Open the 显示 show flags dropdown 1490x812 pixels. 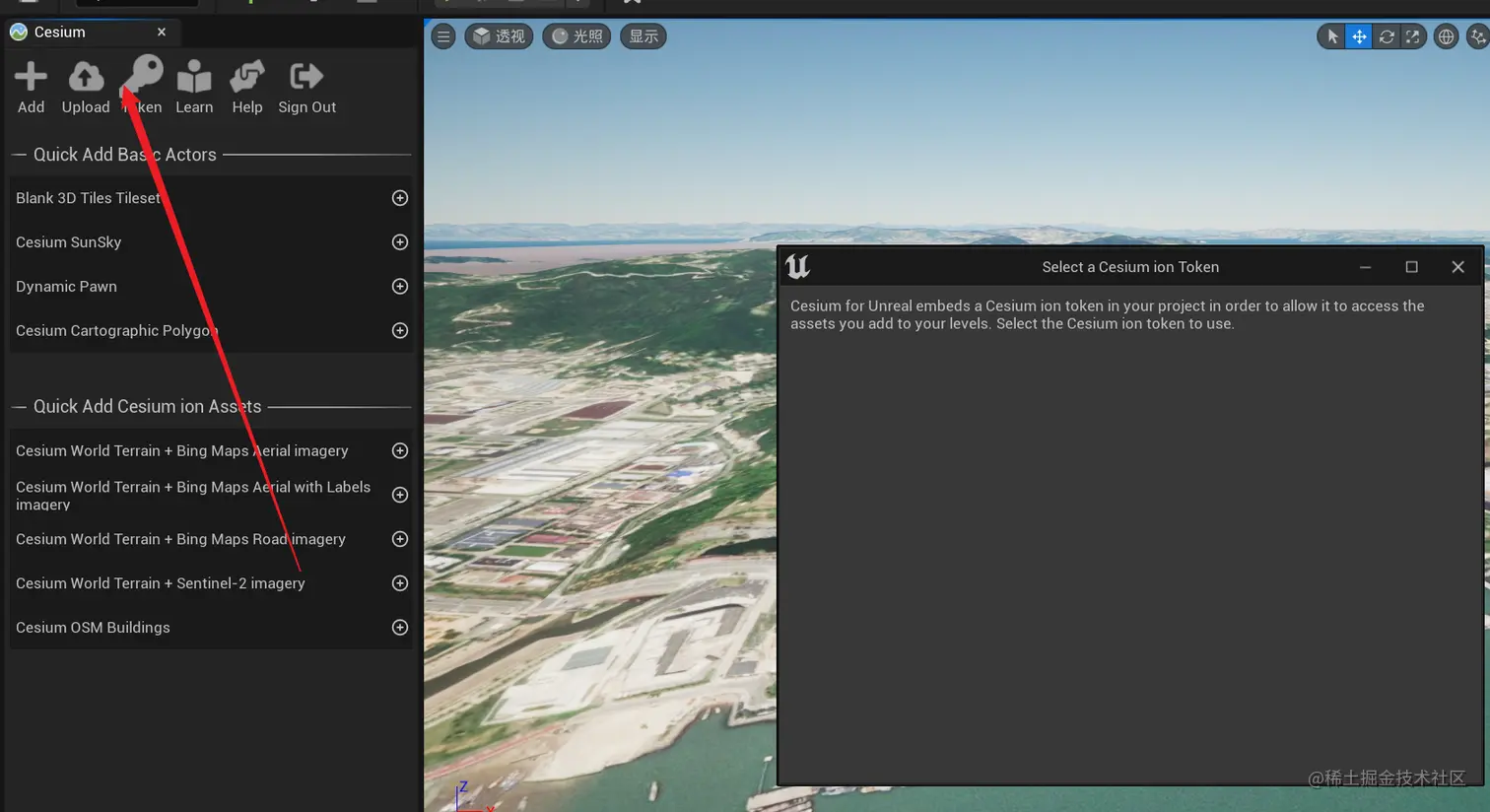click(643, 36)
